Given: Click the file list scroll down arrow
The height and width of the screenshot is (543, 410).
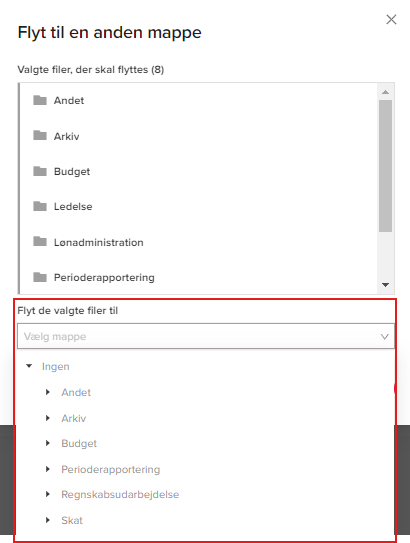Looking at the screenshot, I should click(x=385, y=285).
